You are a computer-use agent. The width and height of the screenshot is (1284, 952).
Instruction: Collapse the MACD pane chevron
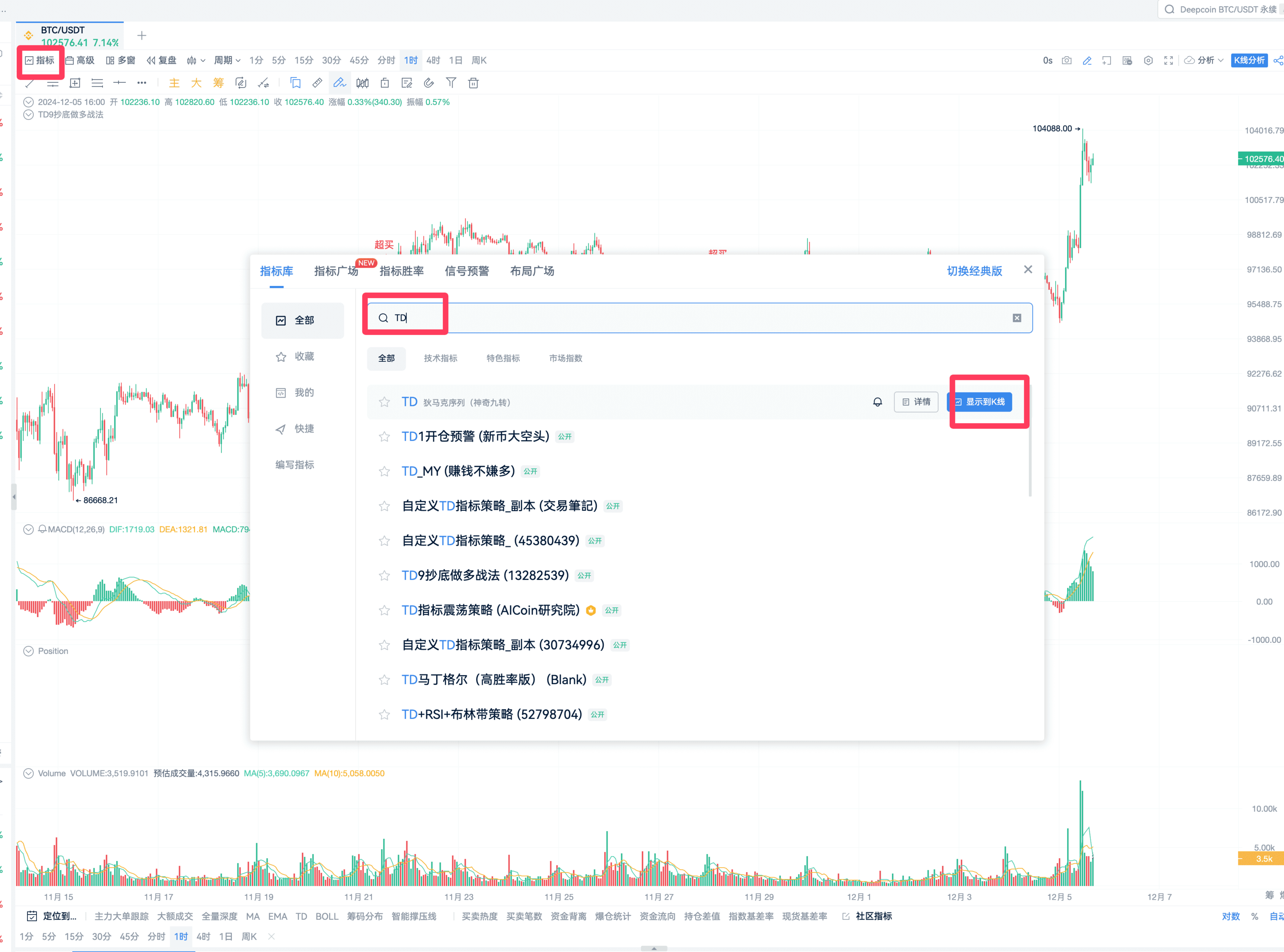(28, 530)
